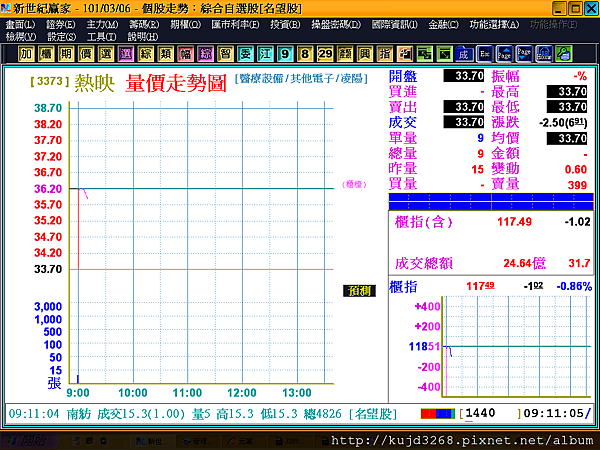The width and height of the screenshot is (600, 450).
Task: Click the 智 toolbar icon
Action: 225,54
